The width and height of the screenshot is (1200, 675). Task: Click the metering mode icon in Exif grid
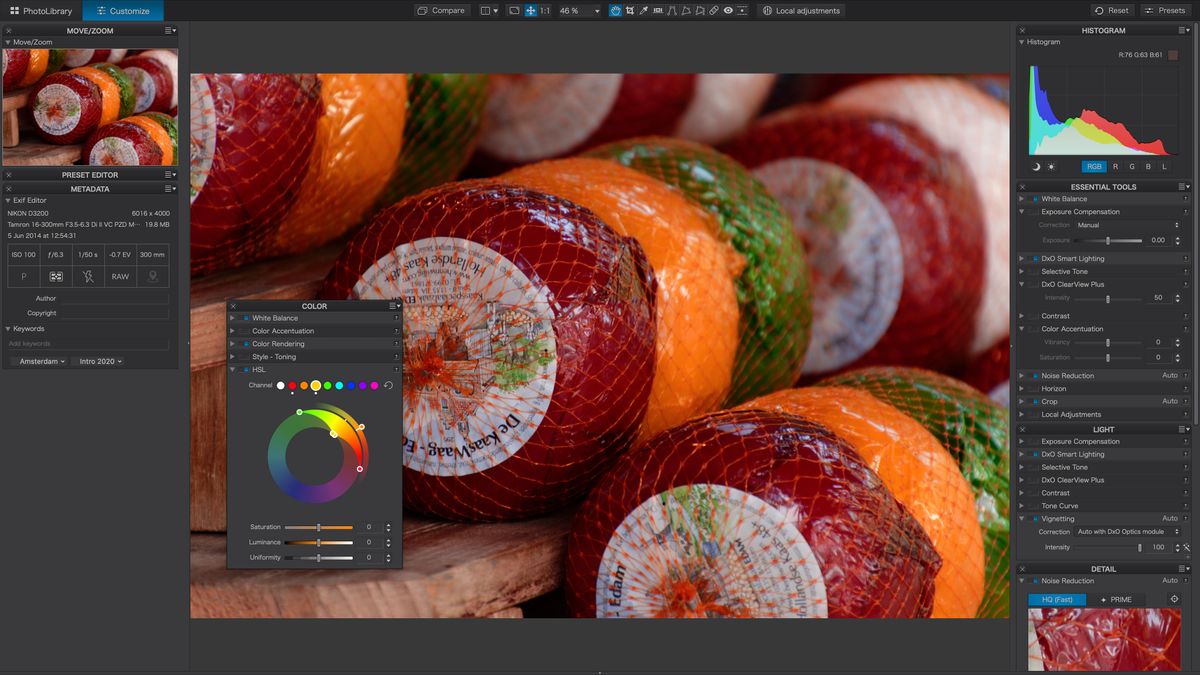[57, 276]
